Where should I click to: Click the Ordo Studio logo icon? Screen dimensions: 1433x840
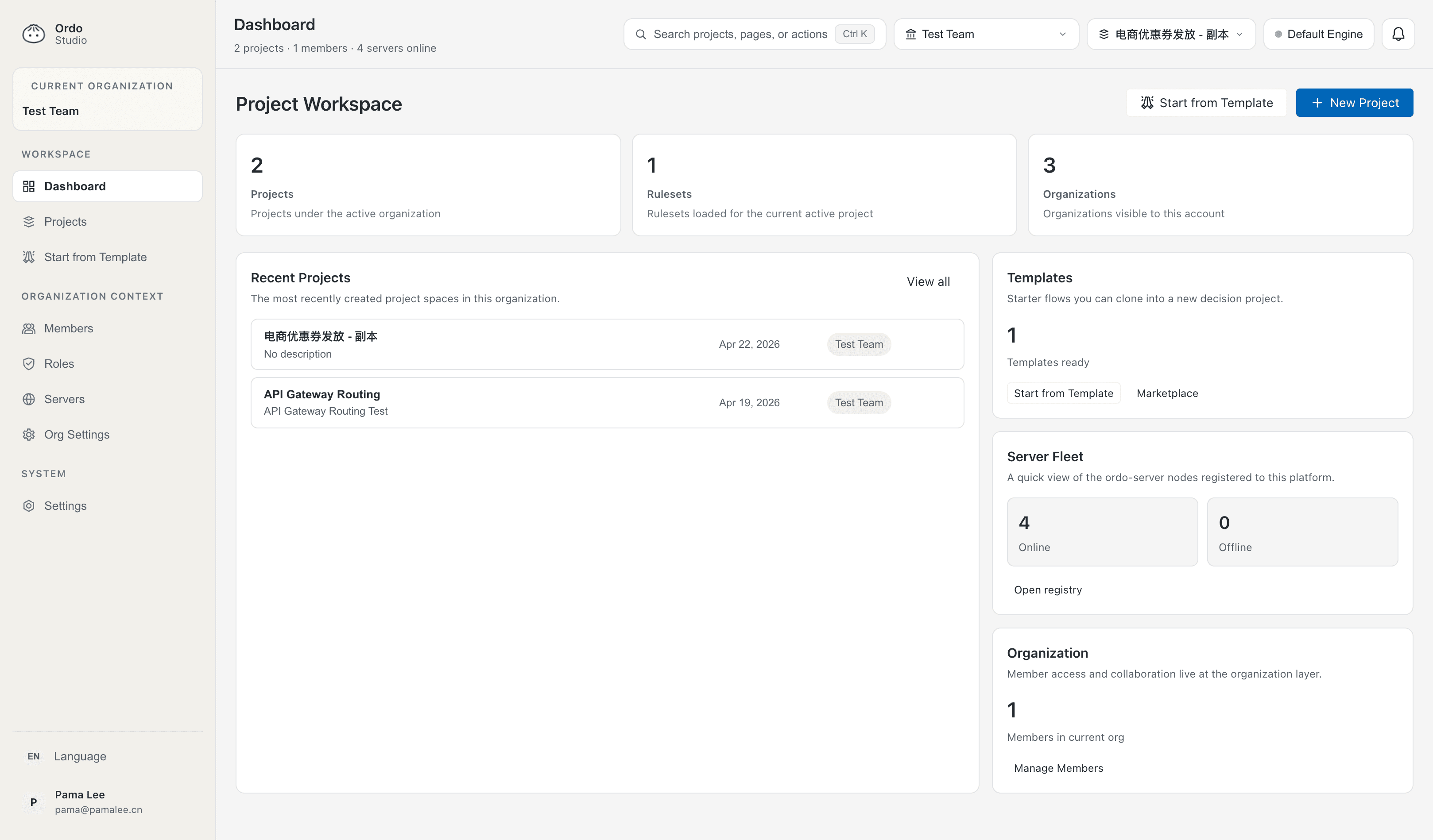[33, 34]
